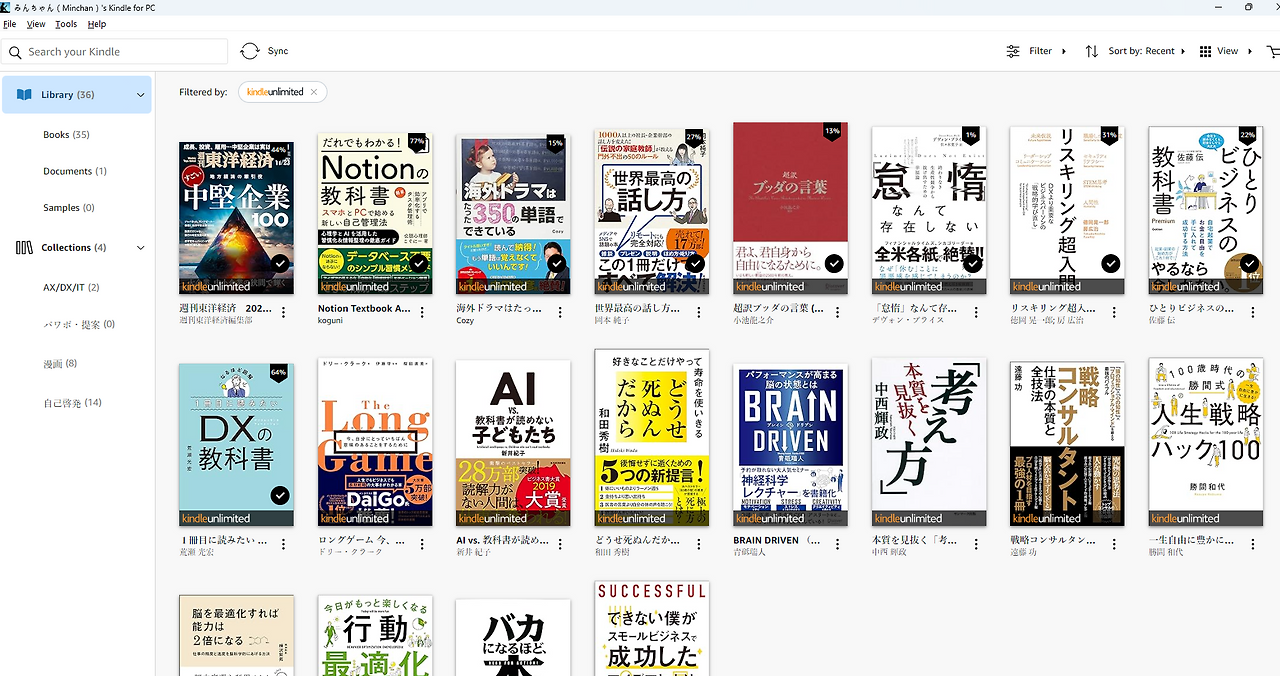The image size is (1280, 676).
Task: Click downloaded checkmark on 海外ドラマ cover
Action: pyautogui.click(x=558, y=264)
